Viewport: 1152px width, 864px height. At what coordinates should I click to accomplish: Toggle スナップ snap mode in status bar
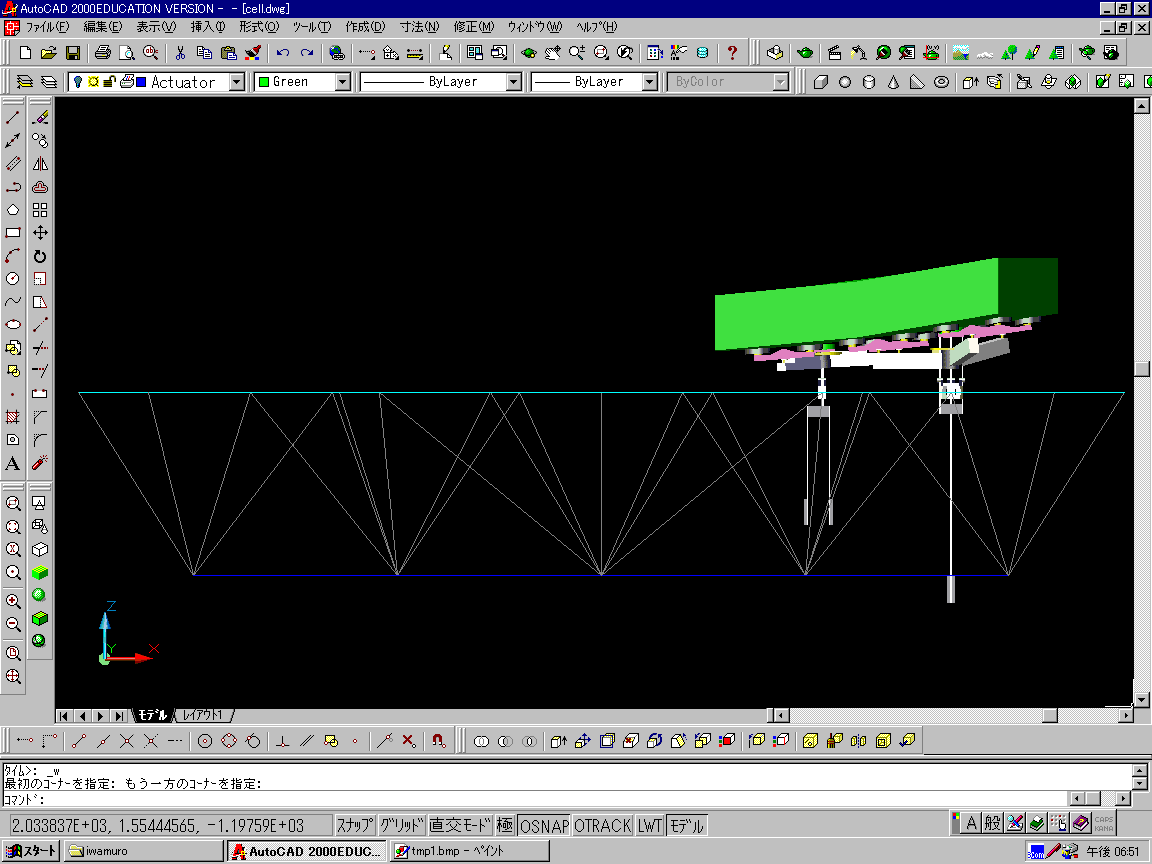pos(356,826)
